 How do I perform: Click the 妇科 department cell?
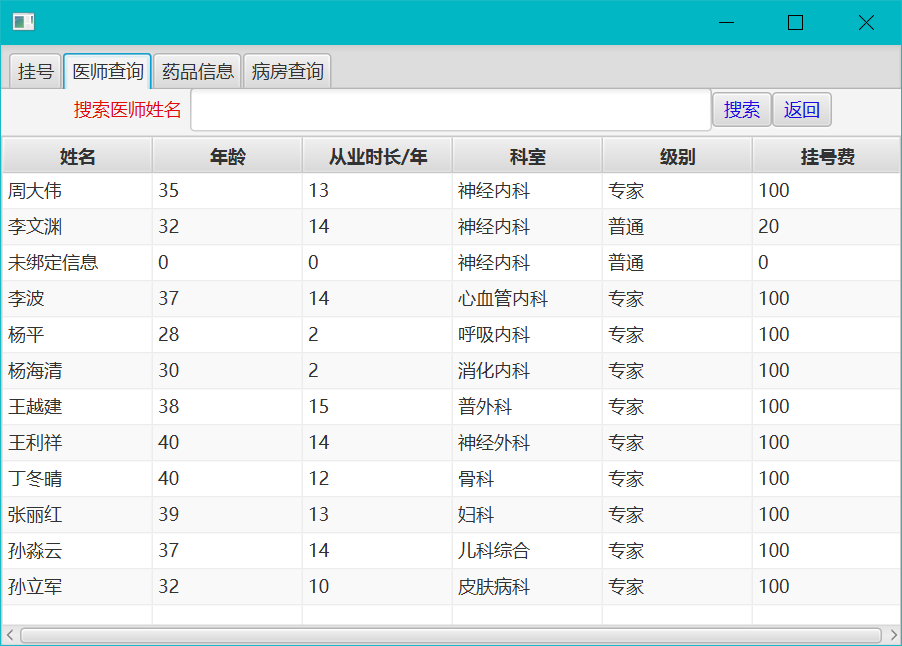click(527, 514)
